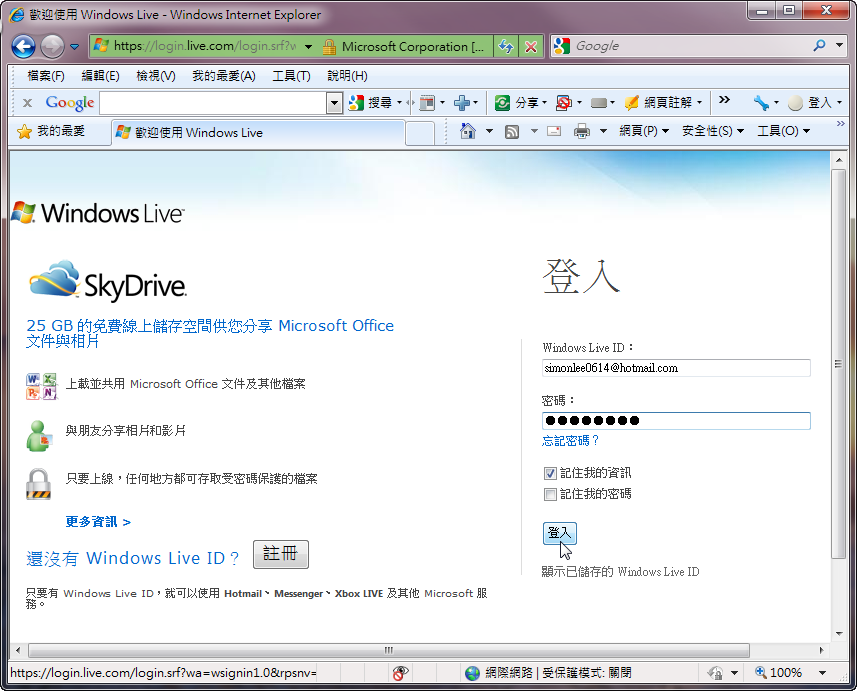Click the Home icon on command bar
Viewport: 857px width, 691px height.
pyautogui.click(x=468, y=131)
